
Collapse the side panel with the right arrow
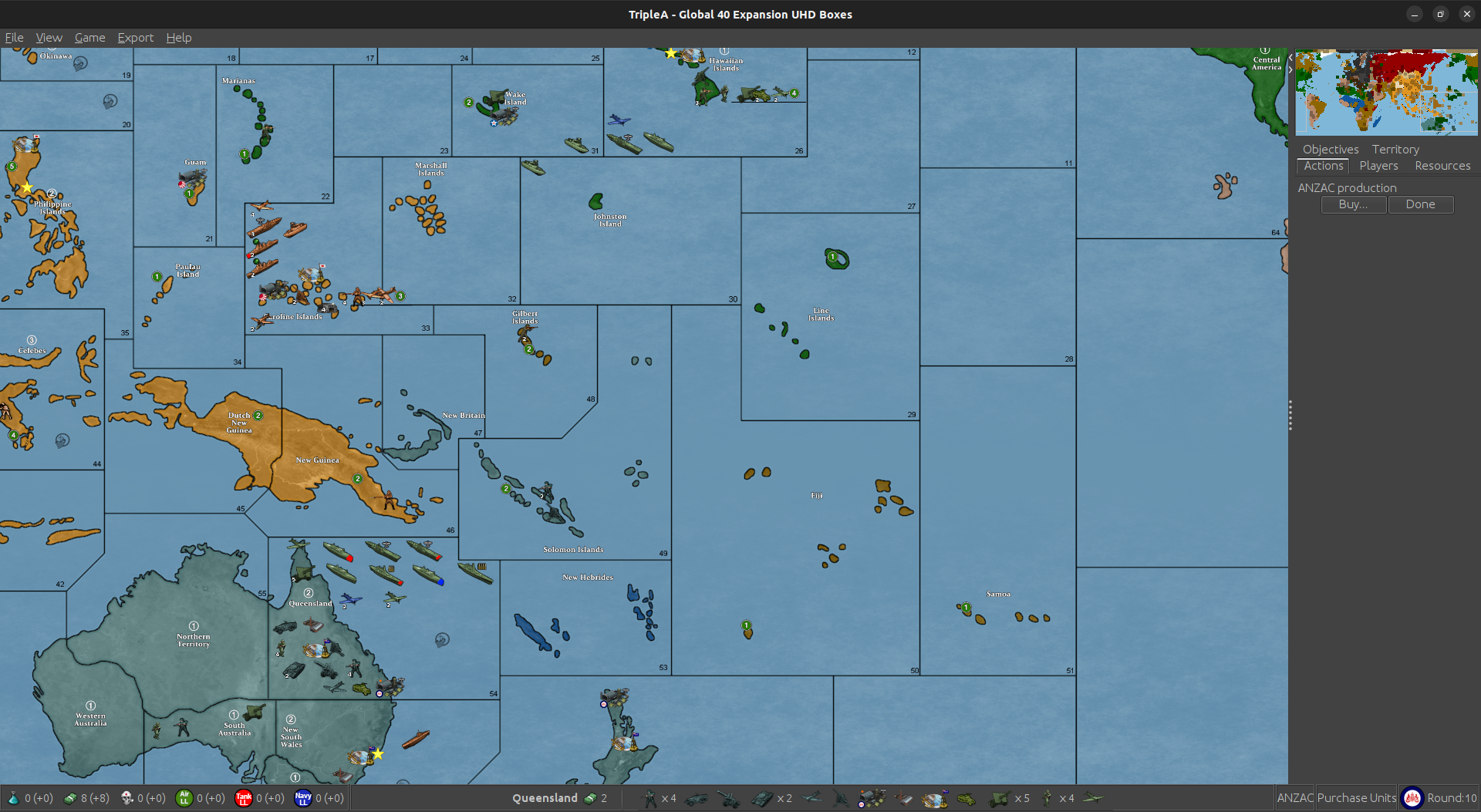click(1290, 69)
